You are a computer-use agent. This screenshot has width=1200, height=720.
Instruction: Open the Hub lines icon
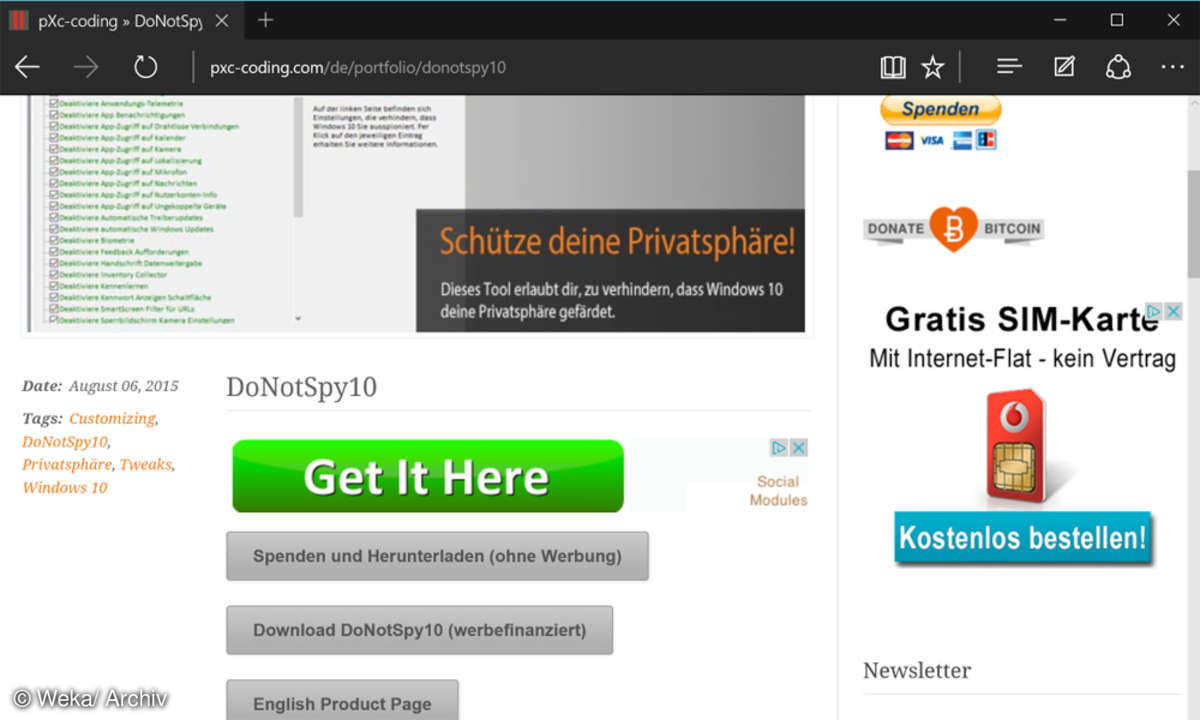(1009, 67)
